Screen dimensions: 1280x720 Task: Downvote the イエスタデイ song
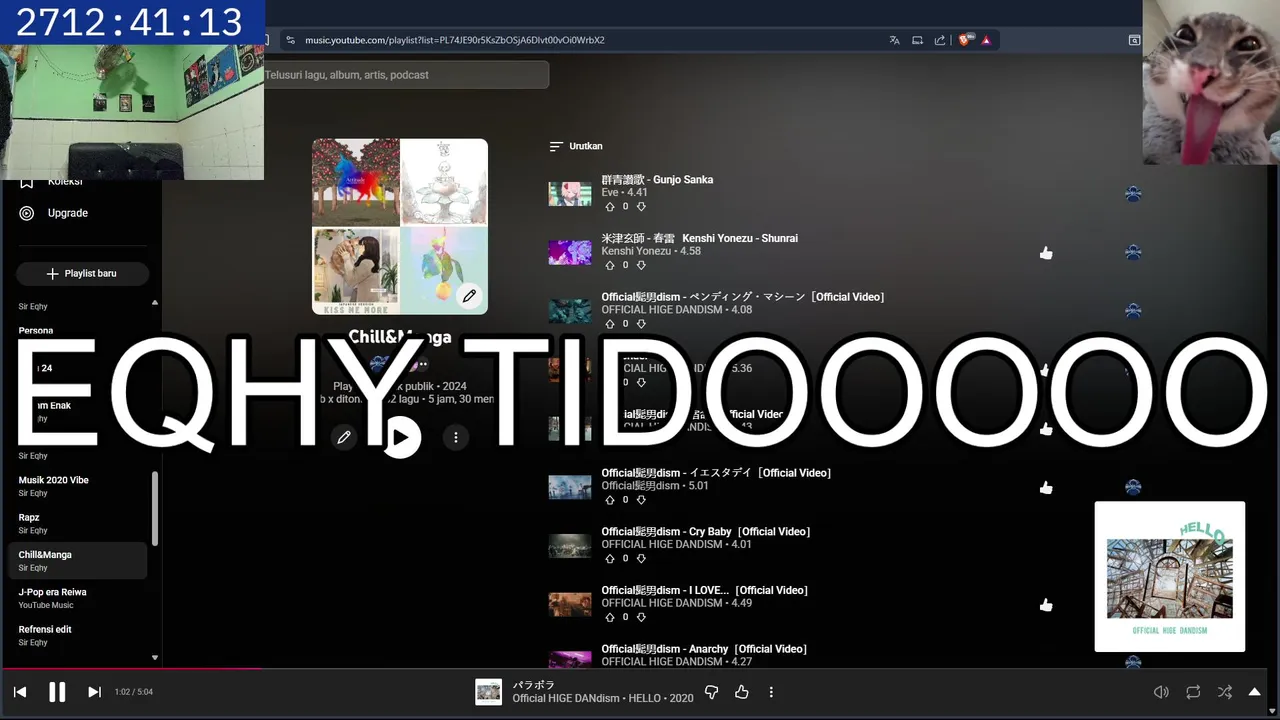click(641, 500)
